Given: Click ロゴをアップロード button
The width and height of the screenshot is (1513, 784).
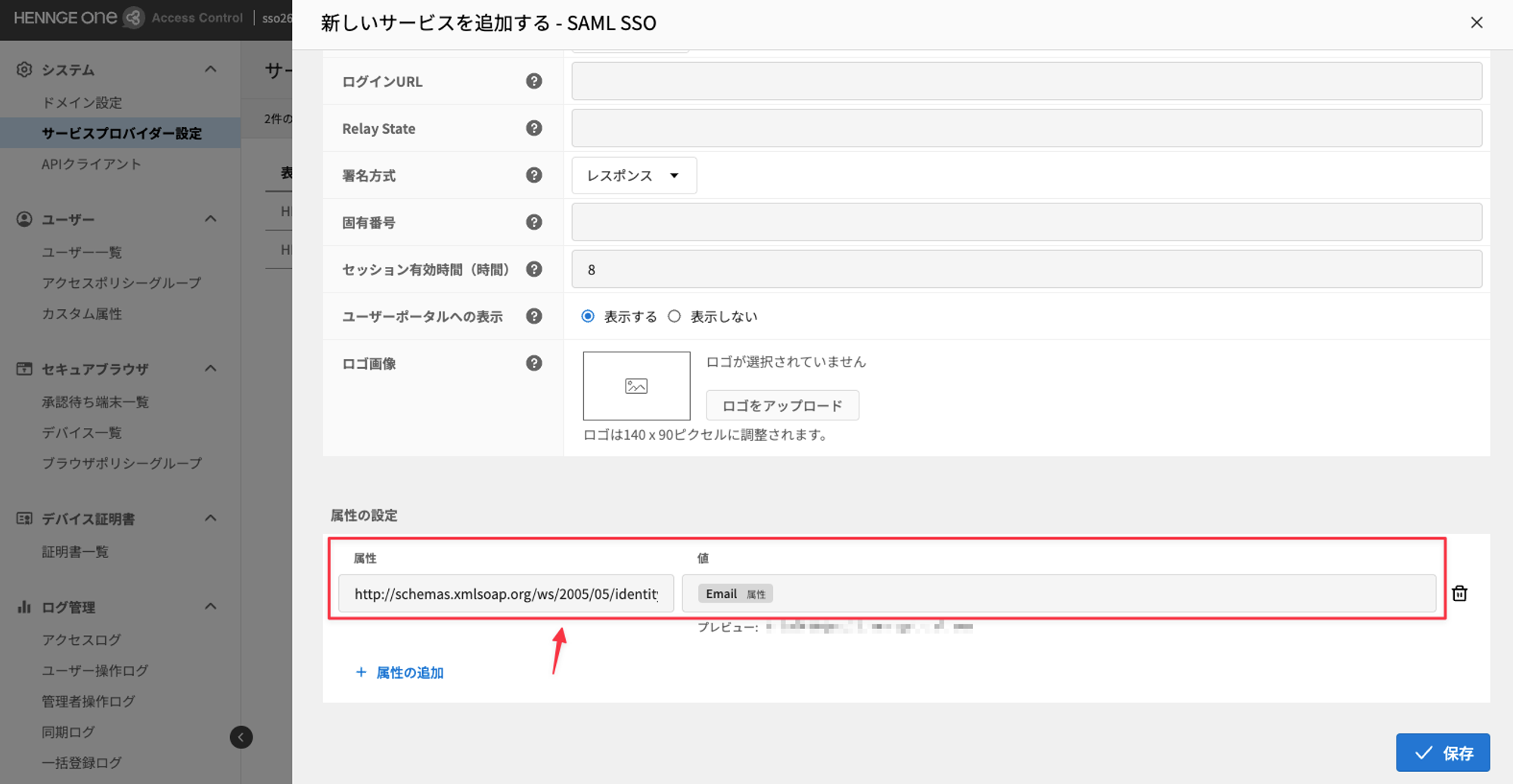Looking at the screenshot, I should click(782, 405).
